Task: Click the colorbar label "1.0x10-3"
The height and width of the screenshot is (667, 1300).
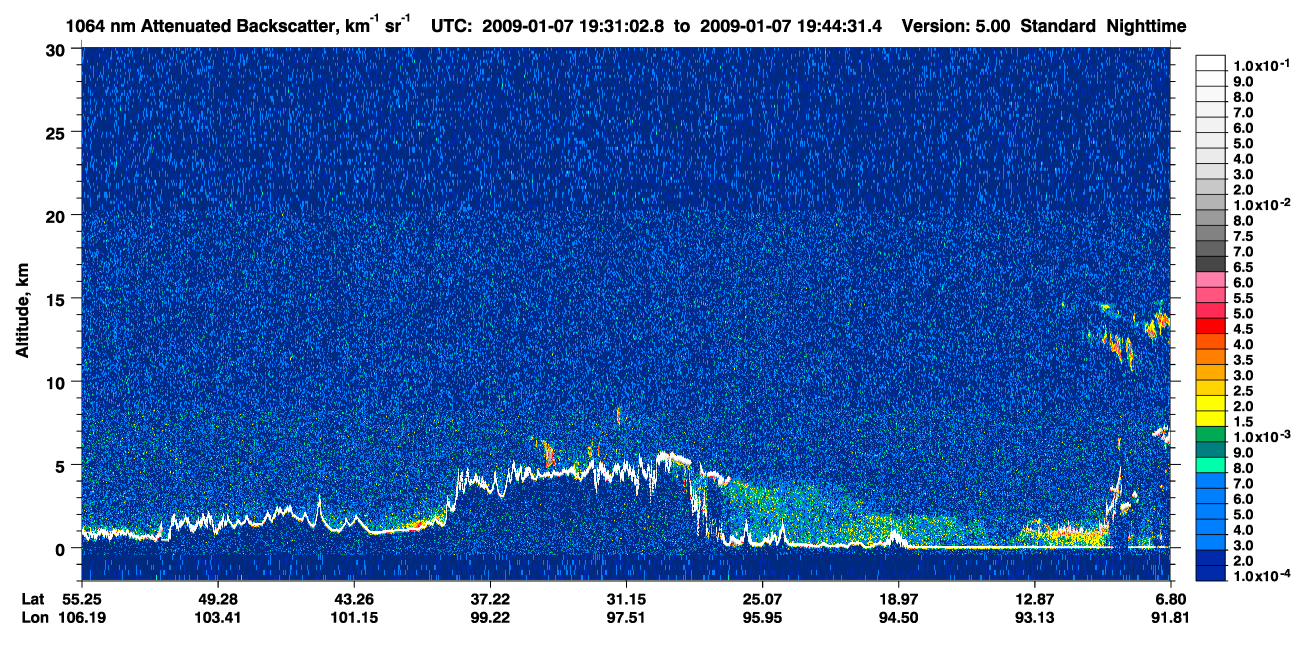Action: click(1260, 437)
